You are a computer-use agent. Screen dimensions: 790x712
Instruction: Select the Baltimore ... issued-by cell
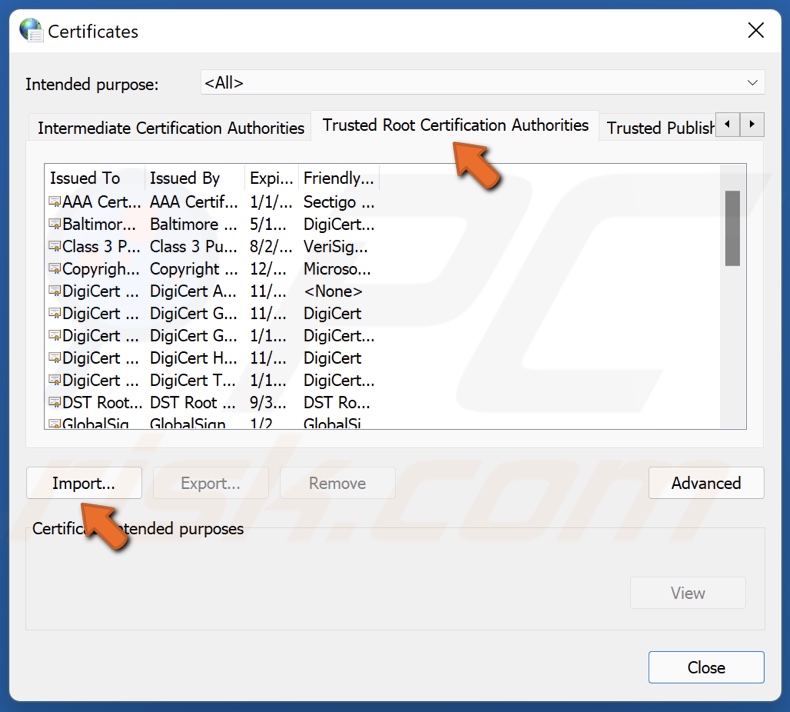(x=193, y=224)
